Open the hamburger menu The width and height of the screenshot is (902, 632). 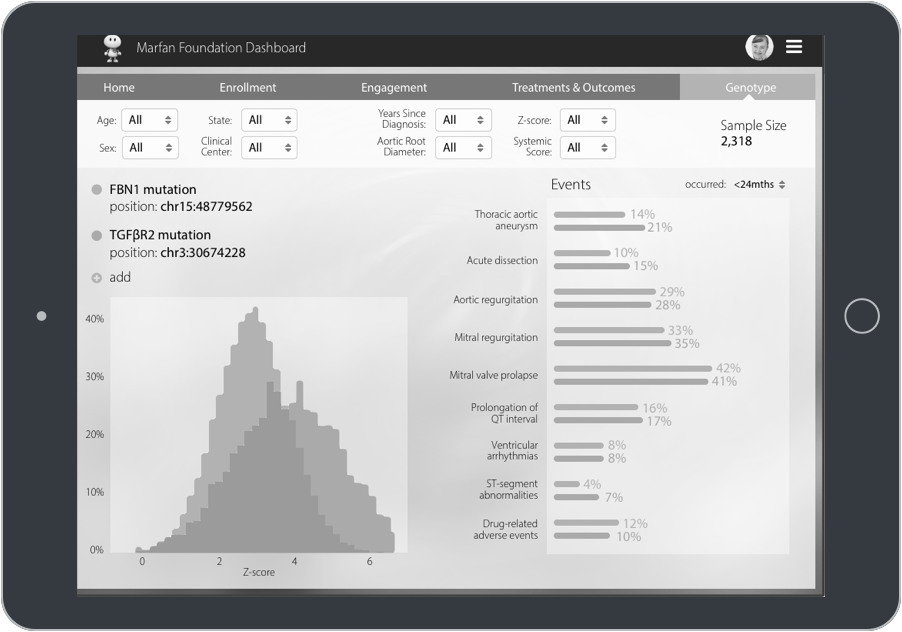794,47
